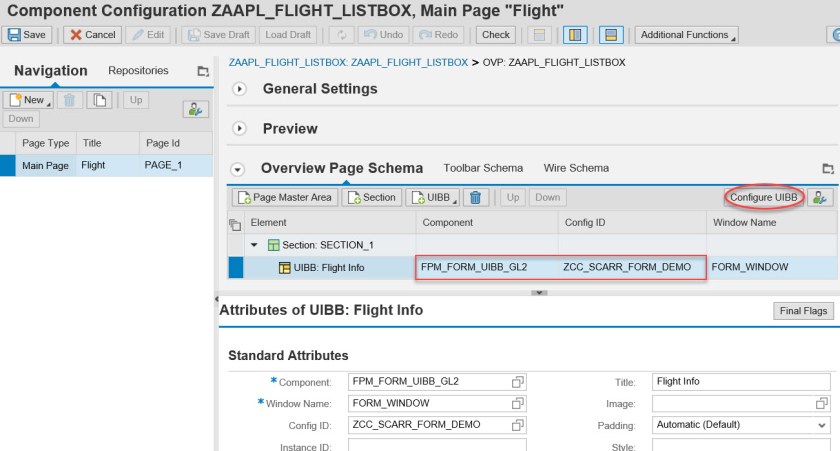Click the greyed layout icon beside Check
Screen dimensions: 840x451
click(x=539, y=35)
